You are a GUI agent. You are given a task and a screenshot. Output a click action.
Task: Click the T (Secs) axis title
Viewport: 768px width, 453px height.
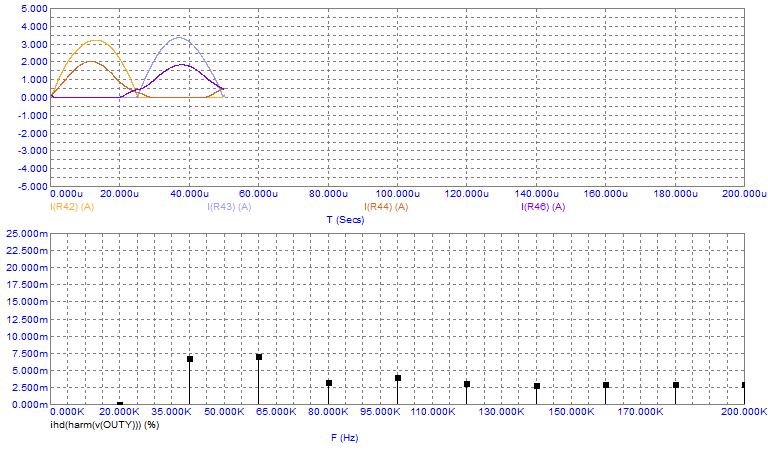coord(345,220)
